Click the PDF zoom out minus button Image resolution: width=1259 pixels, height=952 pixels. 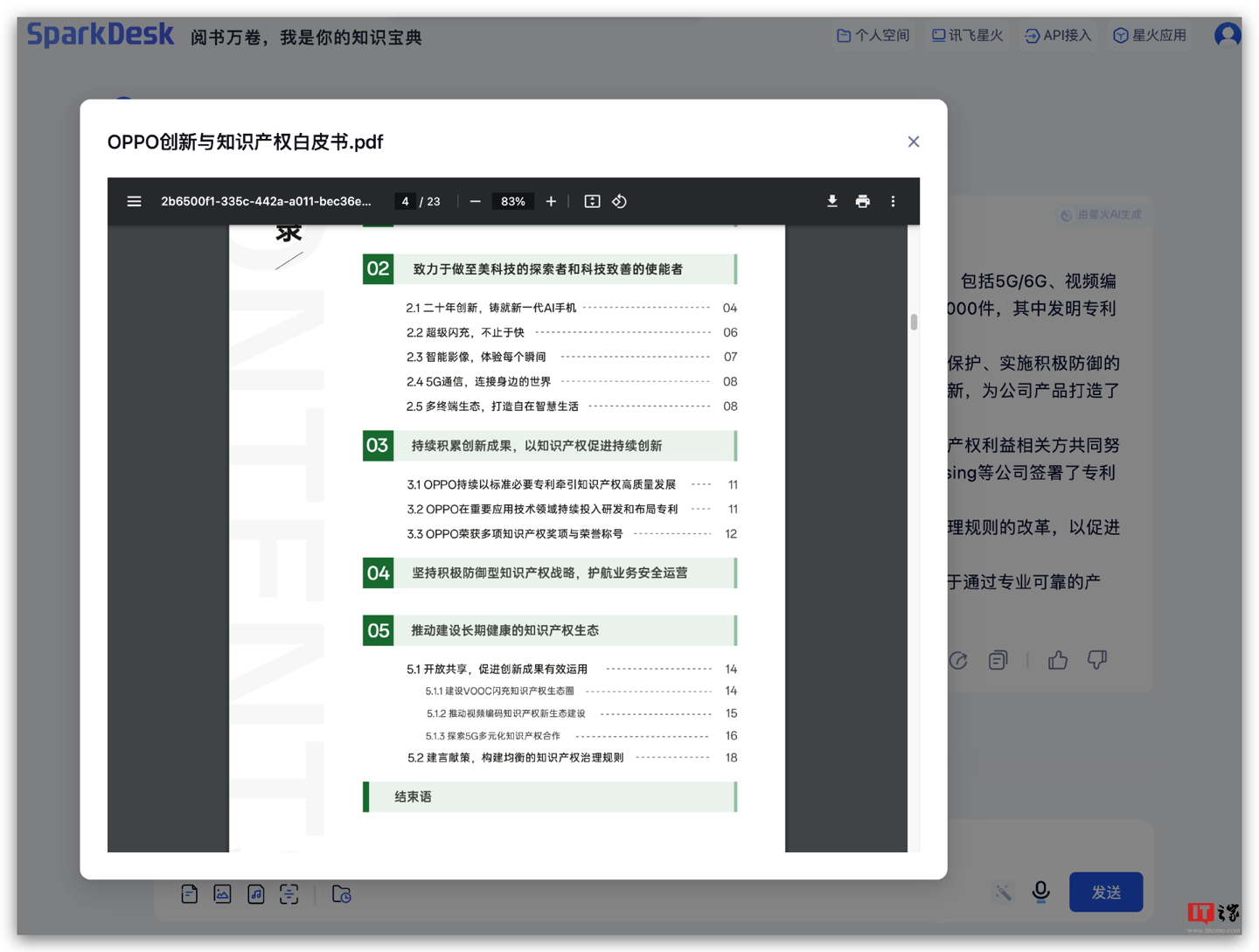(475, 201)
